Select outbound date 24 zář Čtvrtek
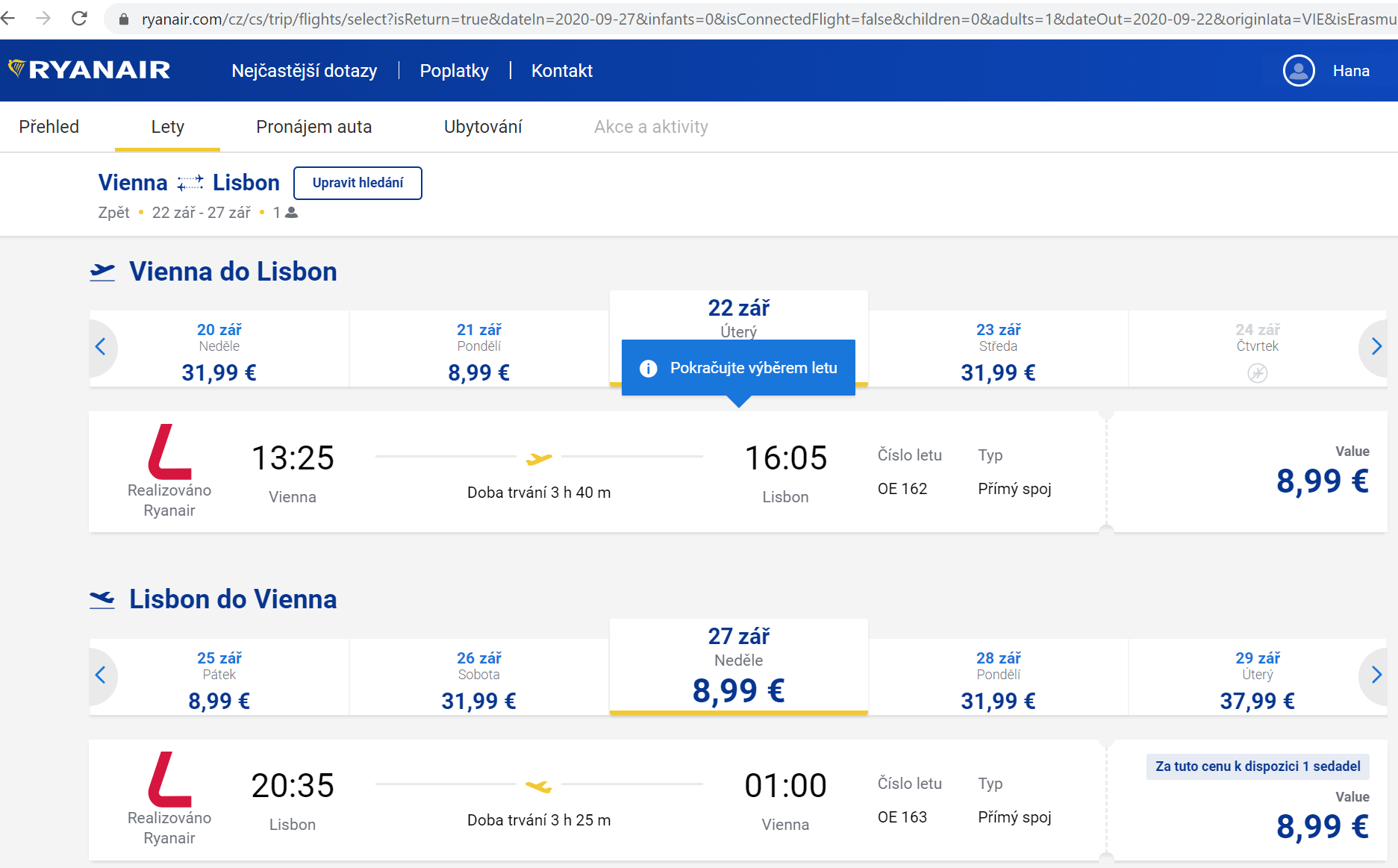 tap(1258, 349)
